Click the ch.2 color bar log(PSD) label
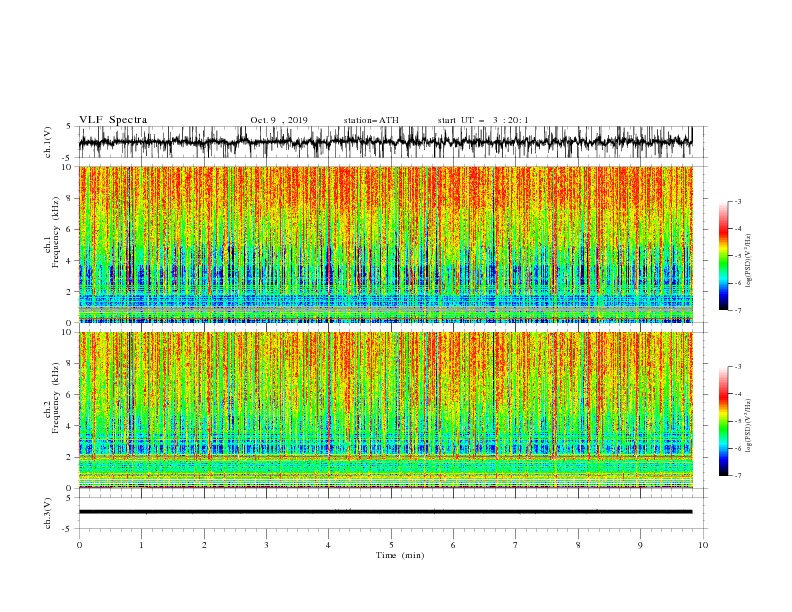The width and height of the screenshot is (792, 612). coord(749,425)
